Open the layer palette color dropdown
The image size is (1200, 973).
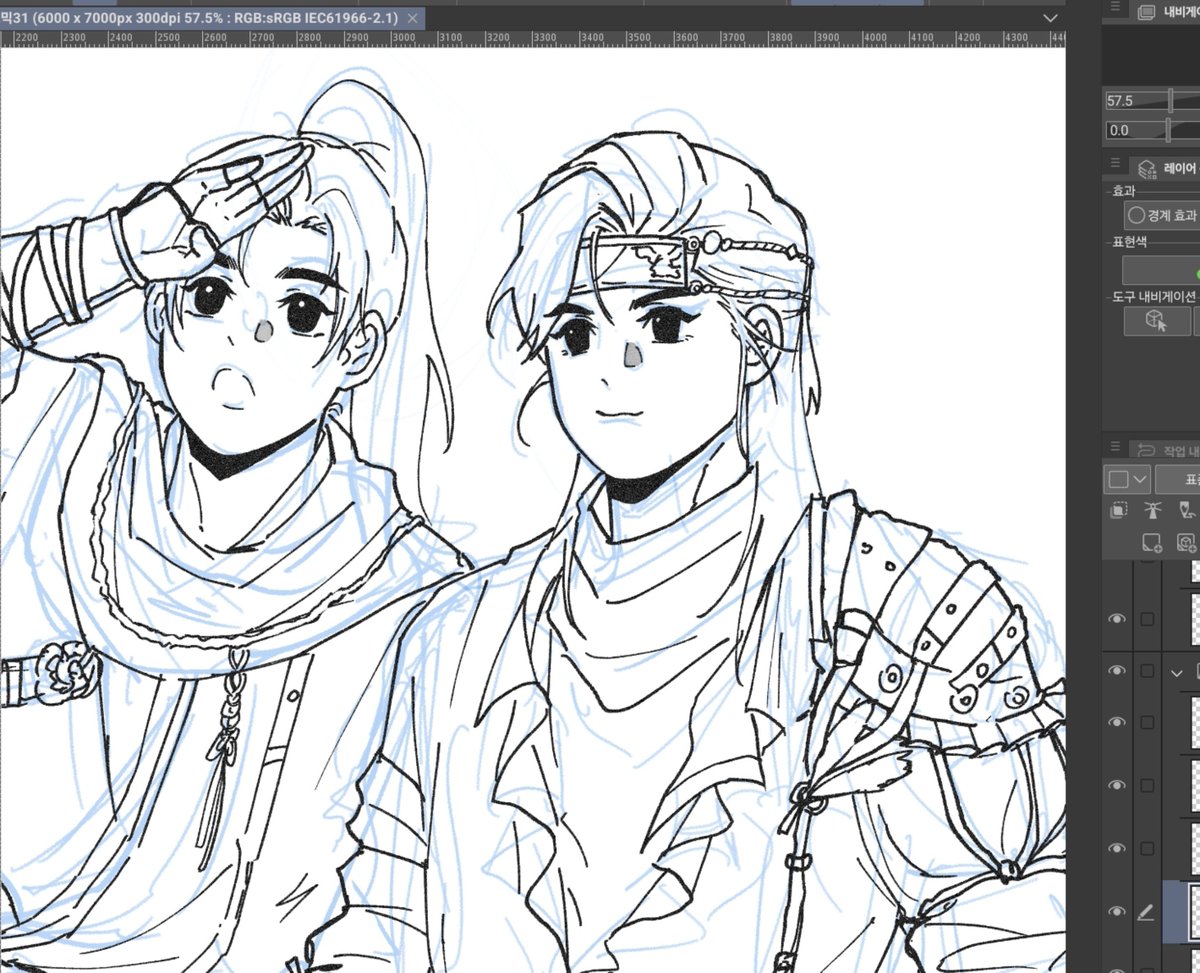(1127, 479)
